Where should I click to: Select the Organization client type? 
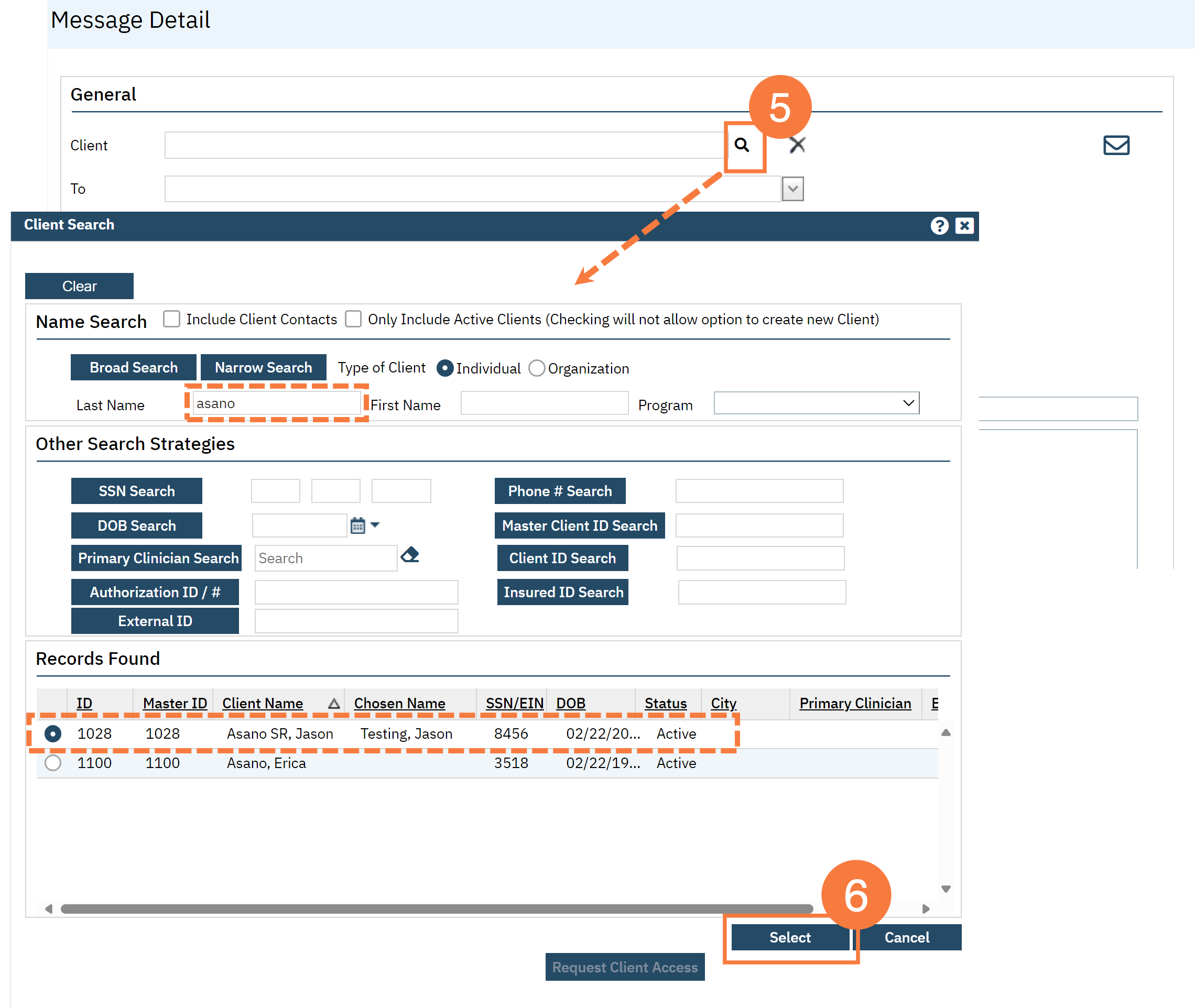coord(536,369)
